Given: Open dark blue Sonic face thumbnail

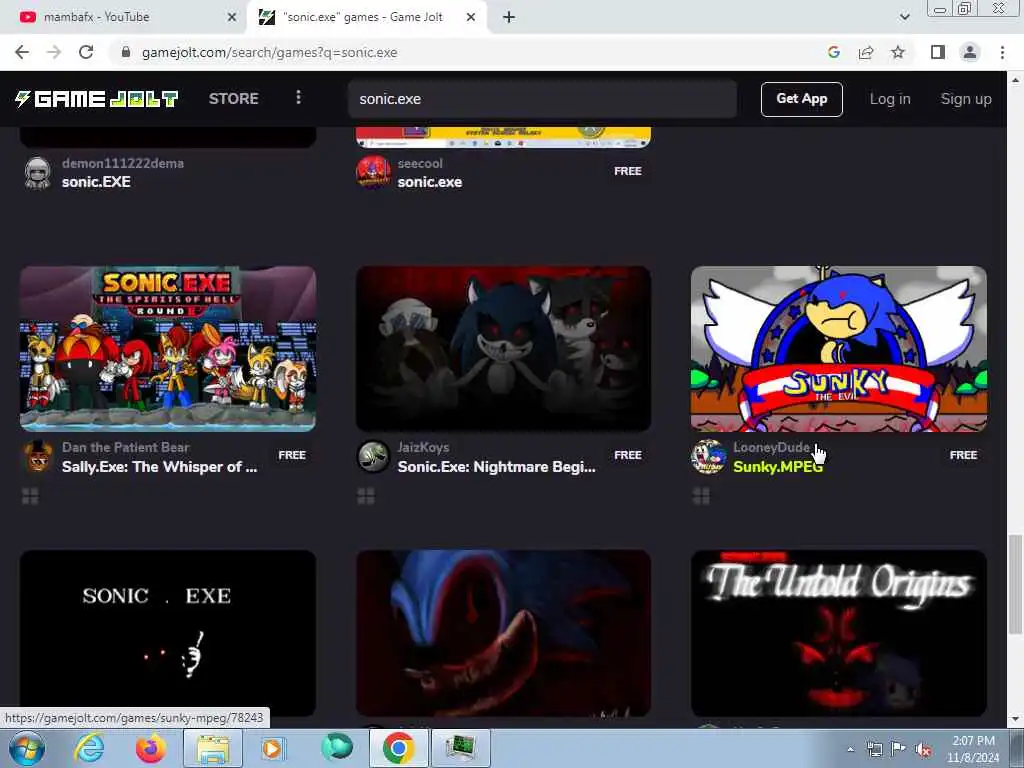Looking at the screenshot, I should click(504, 633).
